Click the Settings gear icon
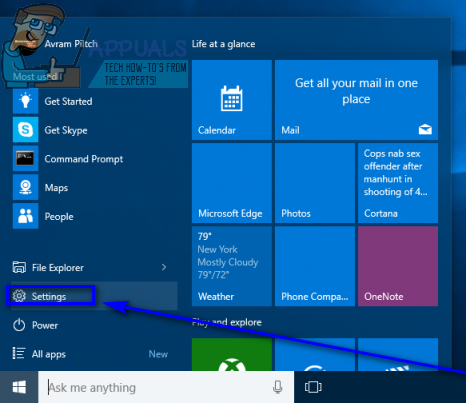Screen dimensions: 466x403 click(19, 296)
